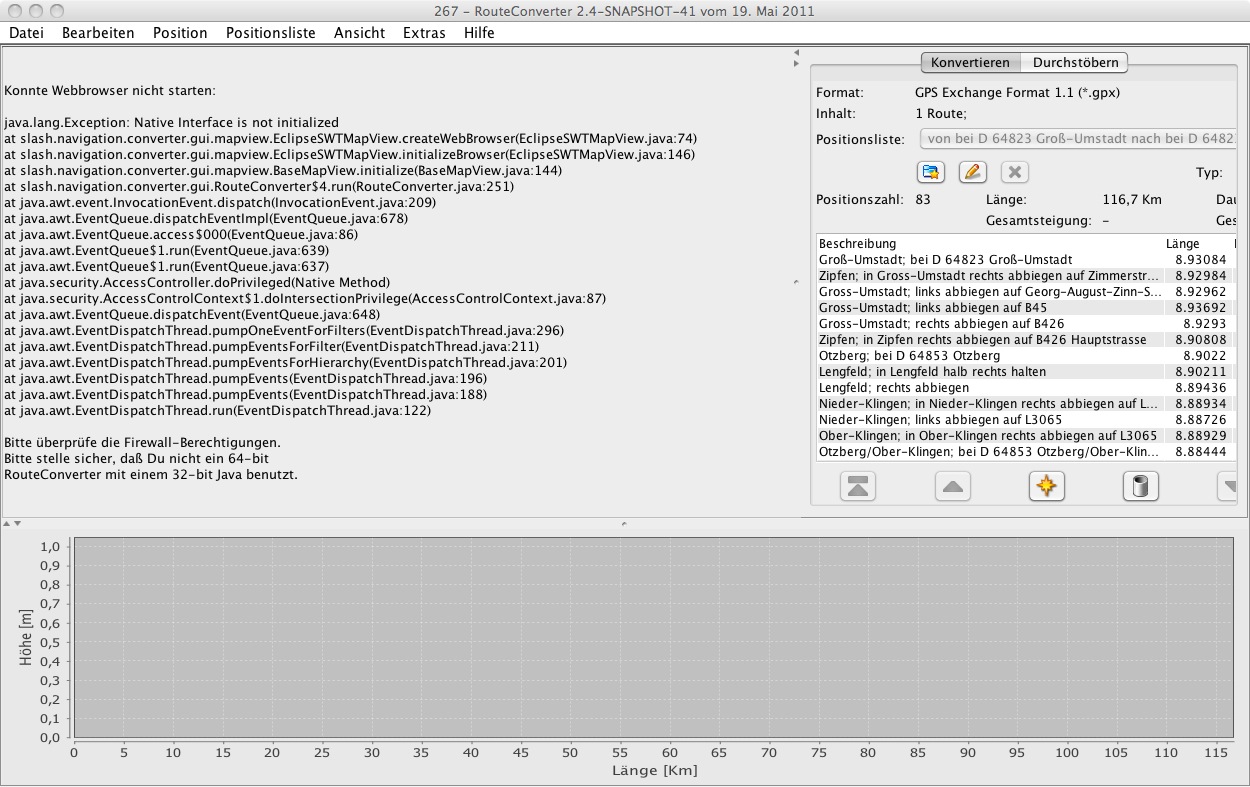Open the Positionsliste dropdown field
The height and width of the screenshot is (787, 1250).
(1076, 140)
